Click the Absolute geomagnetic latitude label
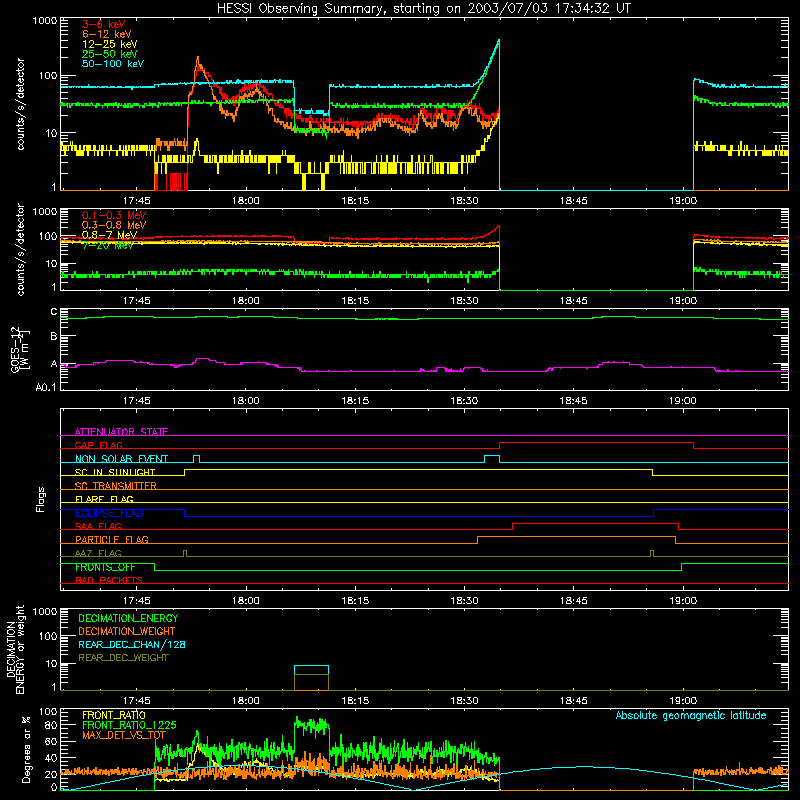 [691, 715]
